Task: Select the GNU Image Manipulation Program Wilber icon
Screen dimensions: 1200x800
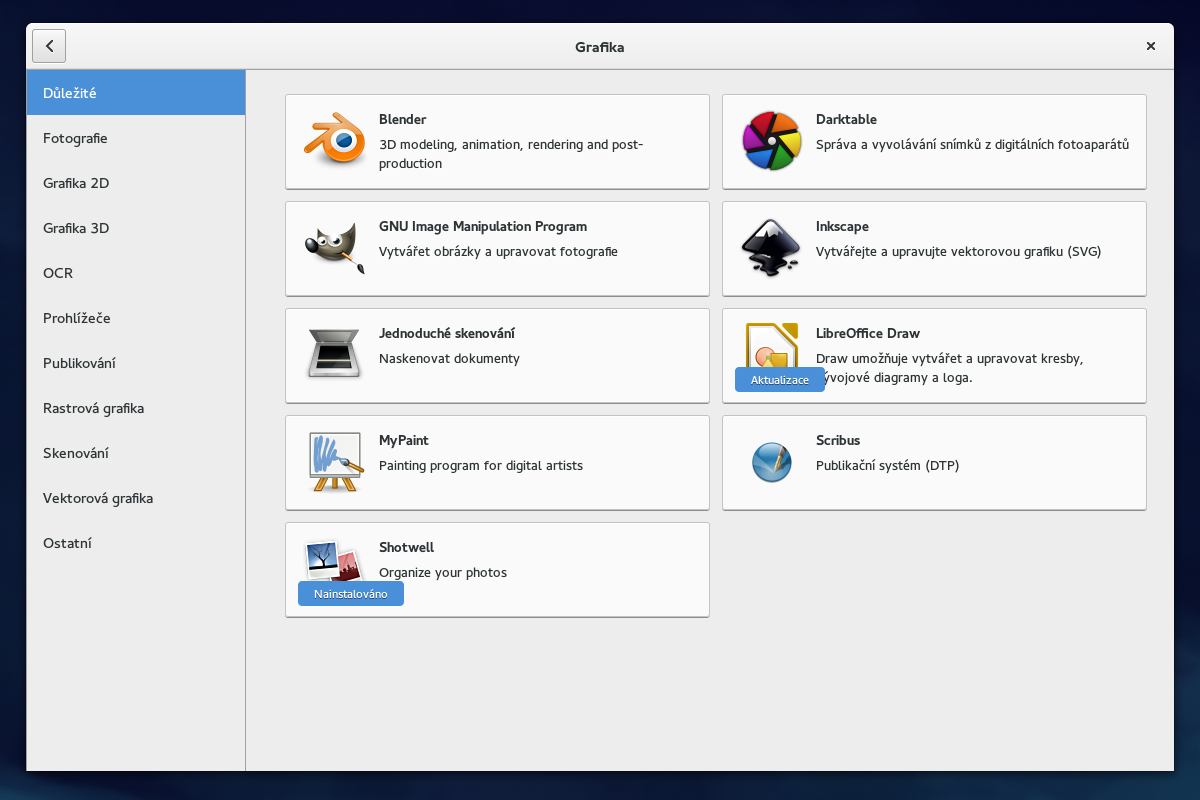Action: 334,248
